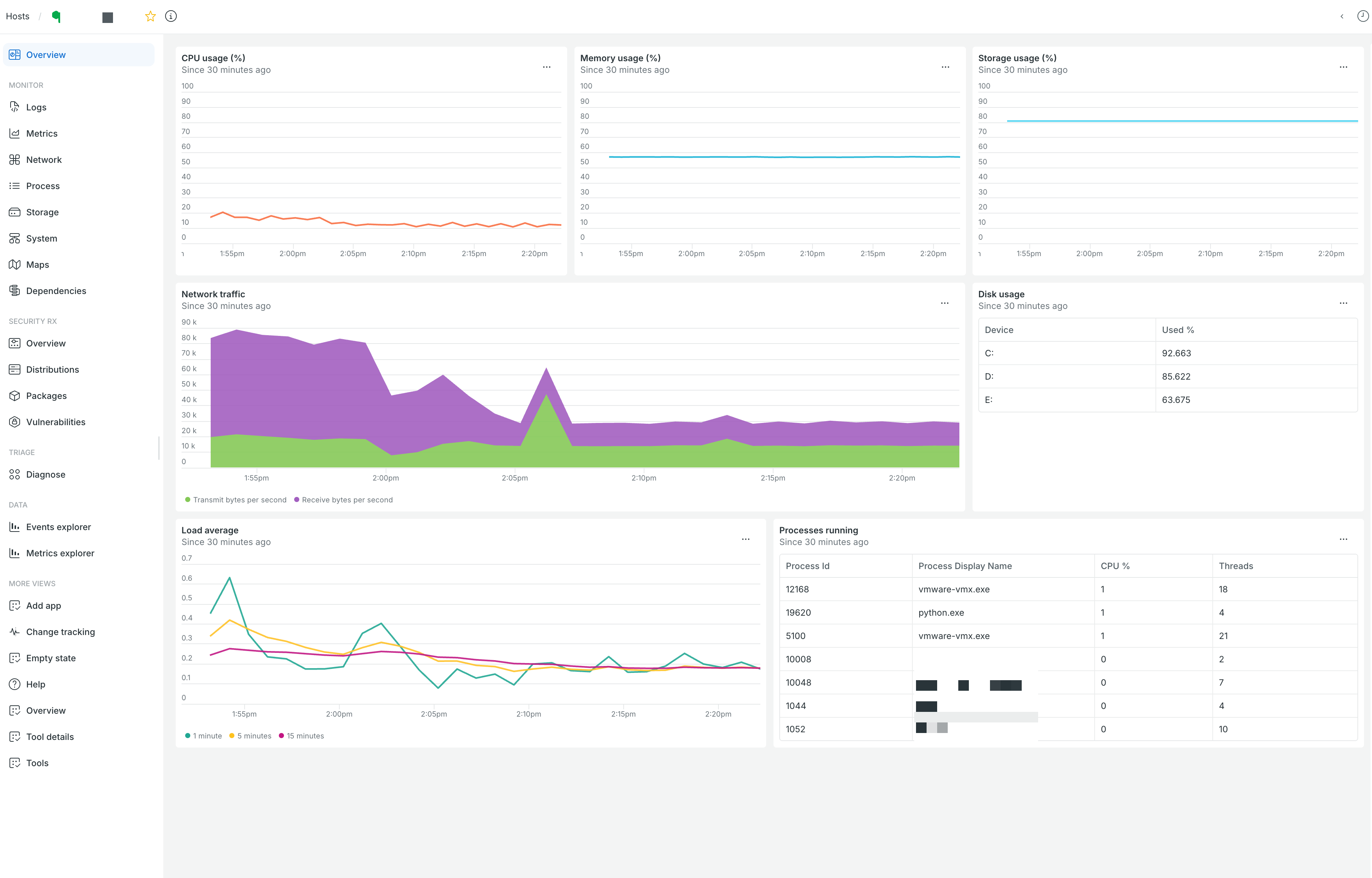This screenshot has height=878, width=1372.
Task: Open CPU usage chart options menu
Action: (546, 67)
